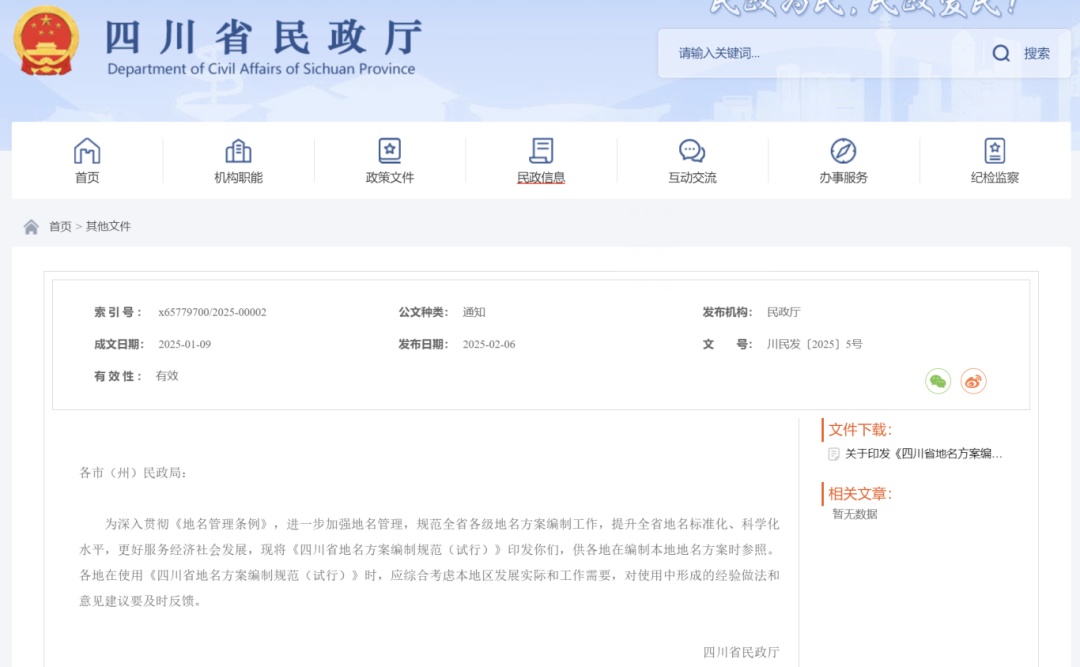Click the 民政信息 document icon

click(541, 148)
